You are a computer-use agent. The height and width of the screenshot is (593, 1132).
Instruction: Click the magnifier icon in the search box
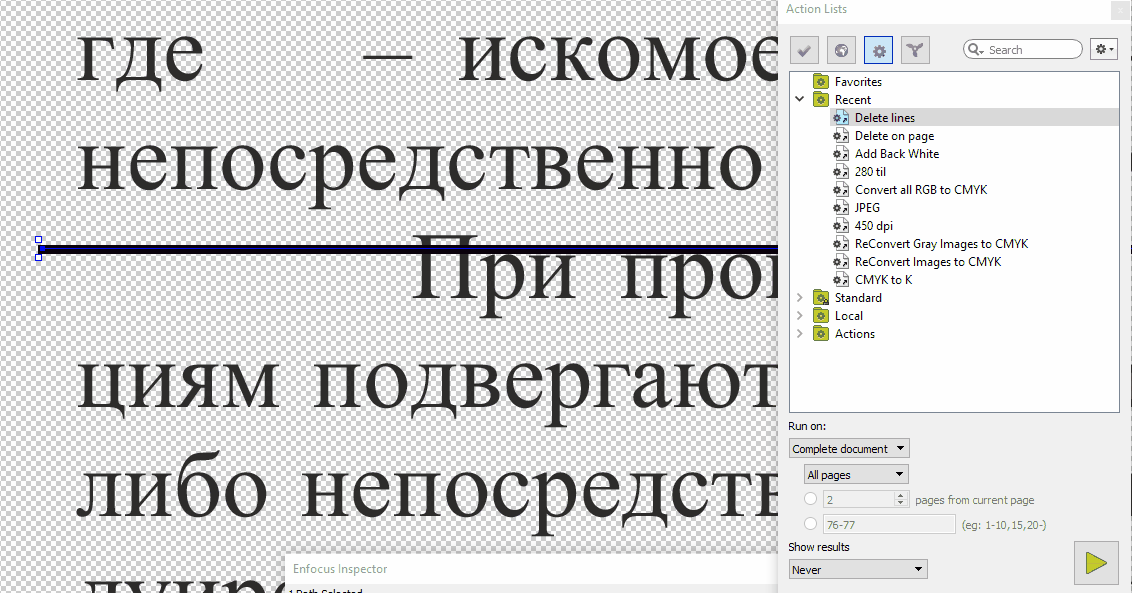975,49
